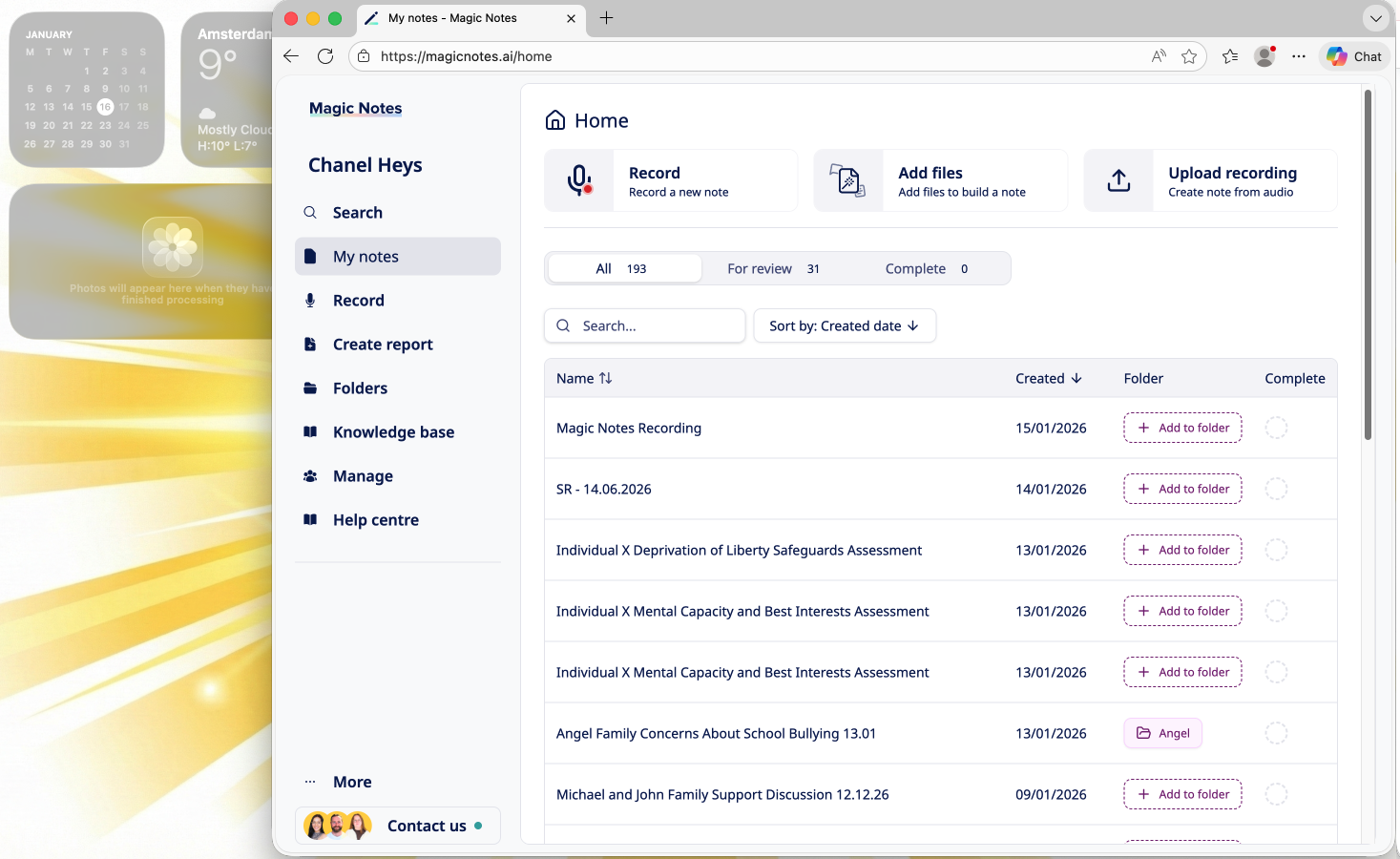Click the Add files document icon

pos(847,180)
